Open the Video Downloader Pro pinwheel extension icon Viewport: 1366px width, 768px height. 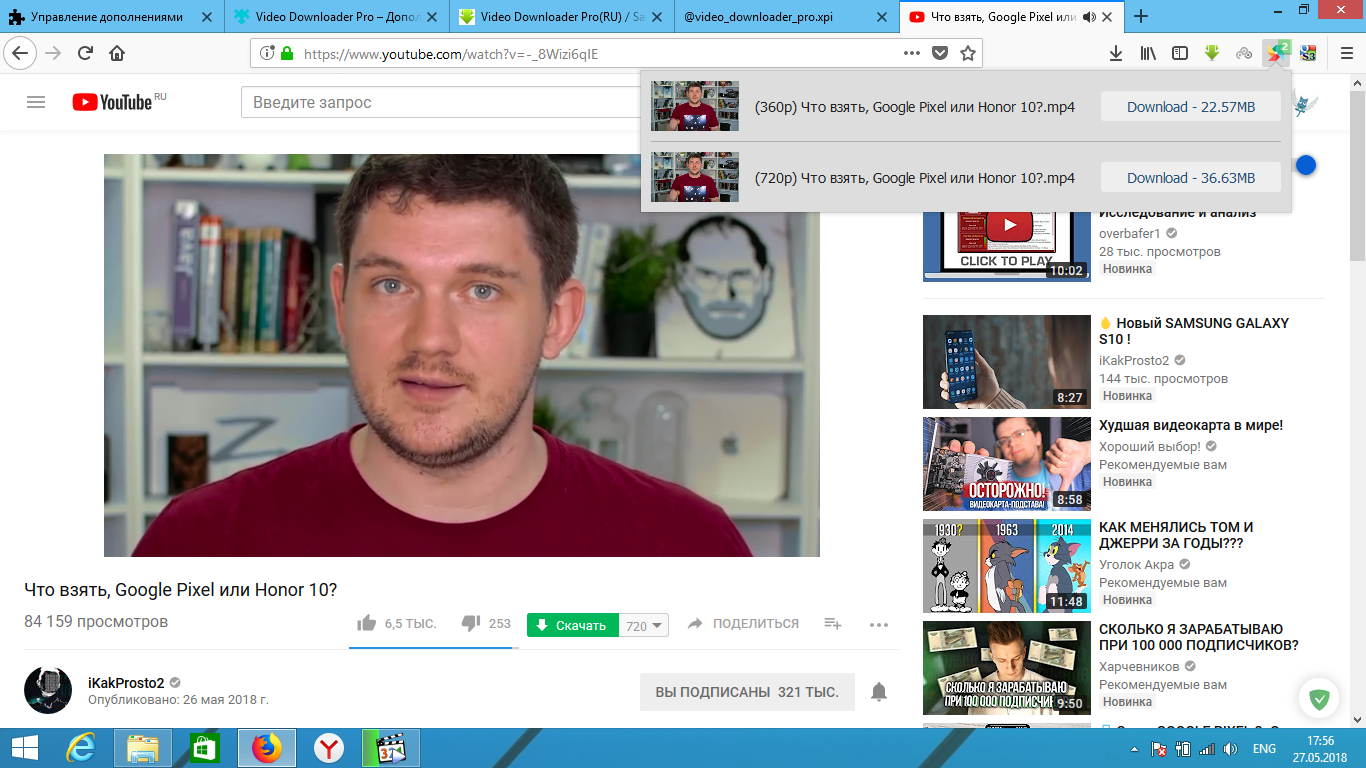1276,53
